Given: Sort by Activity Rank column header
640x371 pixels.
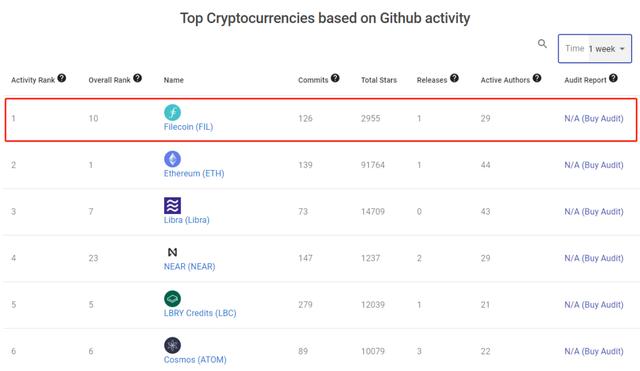Looking at the screenshot, I should coord(33,80).
